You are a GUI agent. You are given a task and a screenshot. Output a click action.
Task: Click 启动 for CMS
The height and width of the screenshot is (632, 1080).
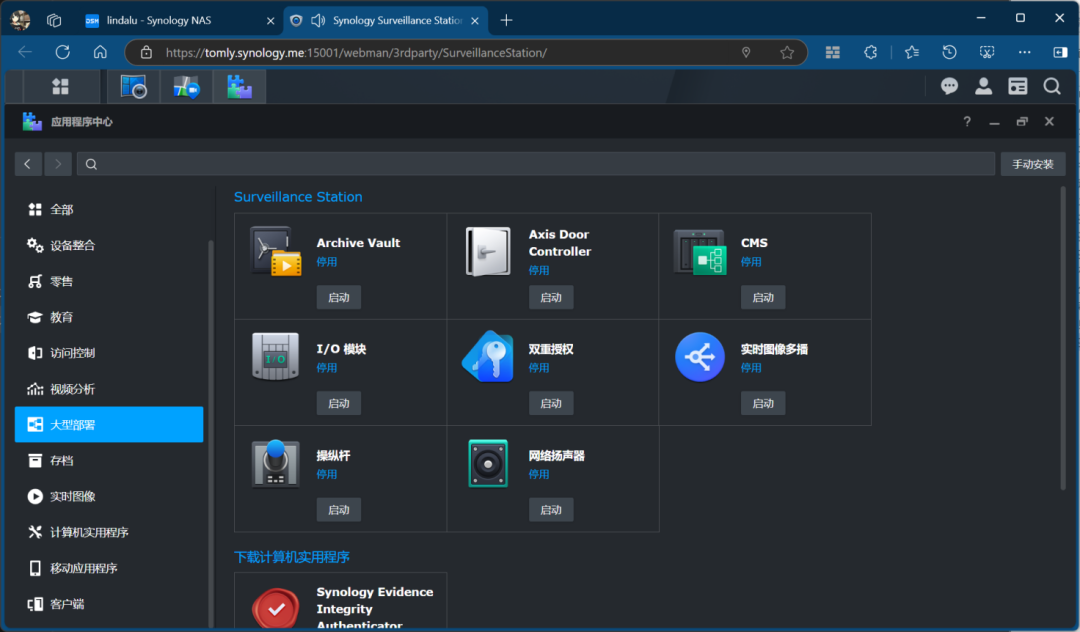click(763, 297)
